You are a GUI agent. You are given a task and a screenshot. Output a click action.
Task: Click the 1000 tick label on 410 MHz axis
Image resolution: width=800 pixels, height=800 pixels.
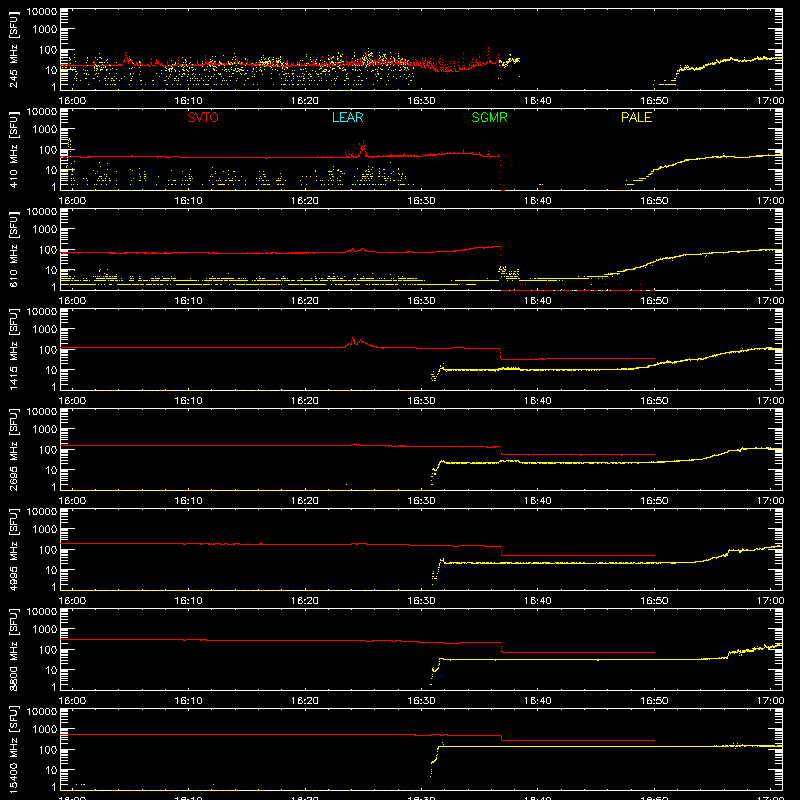(45, 130)
